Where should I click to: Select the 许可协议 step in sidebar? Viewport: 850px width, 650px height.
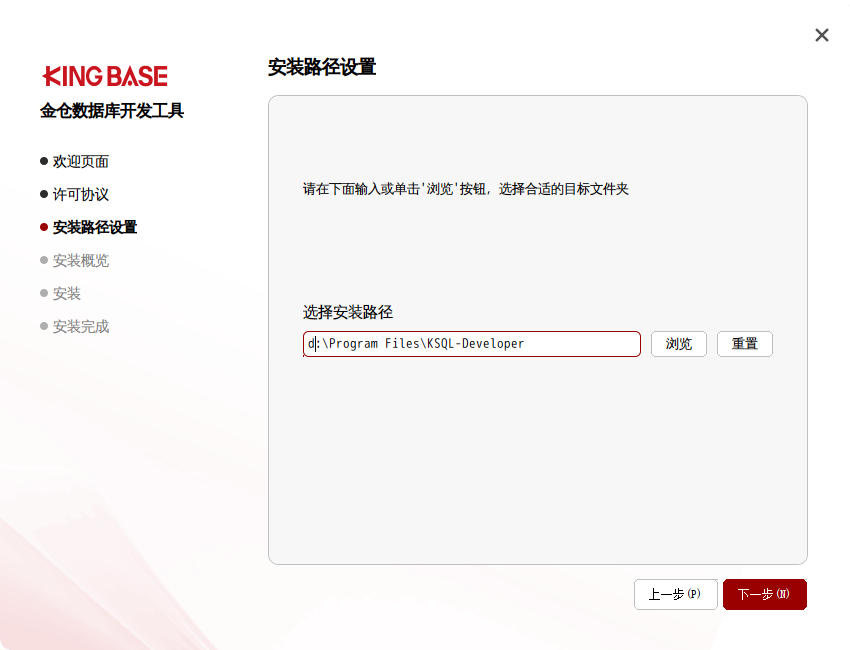[x=80, y=194]
